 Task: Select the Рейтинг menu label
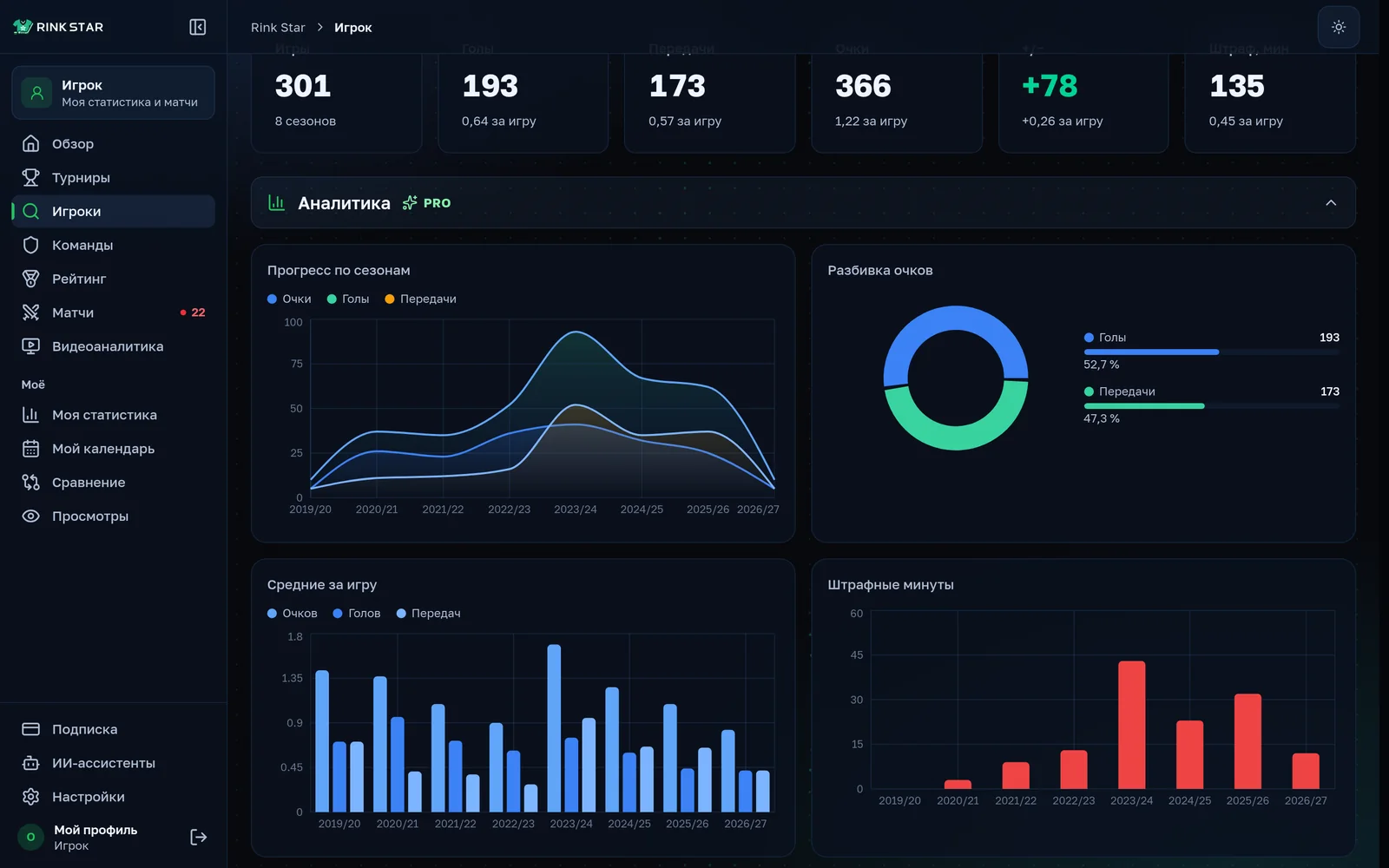(x=79, y=279)
